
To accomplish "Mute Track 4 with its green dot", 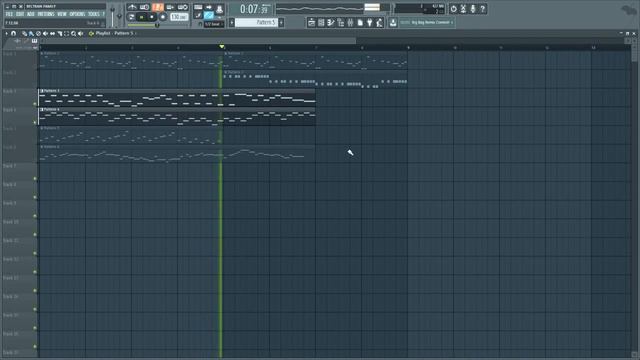I will point(35,122).
